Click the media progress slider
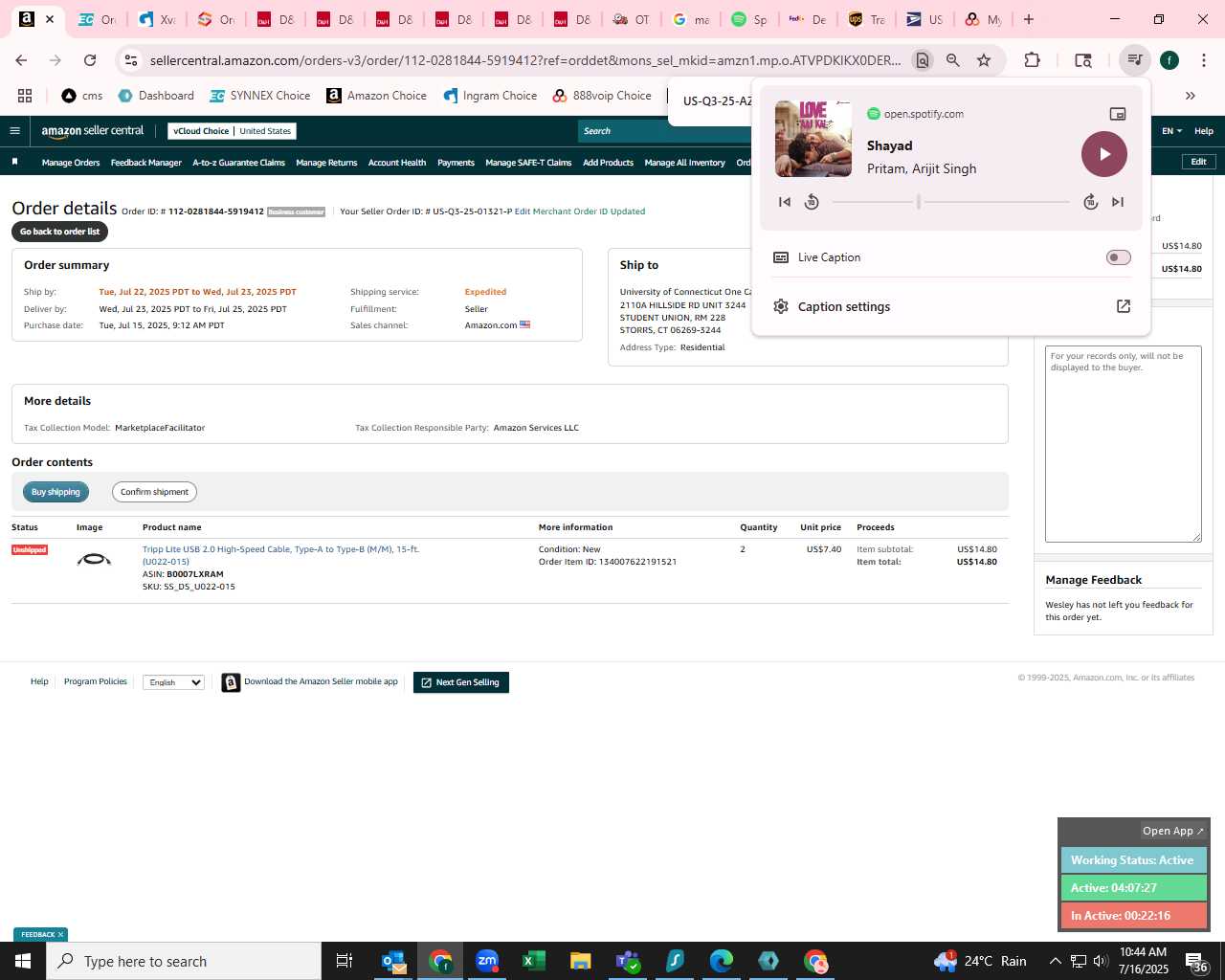1225x980 pixels. click(950, 202)
